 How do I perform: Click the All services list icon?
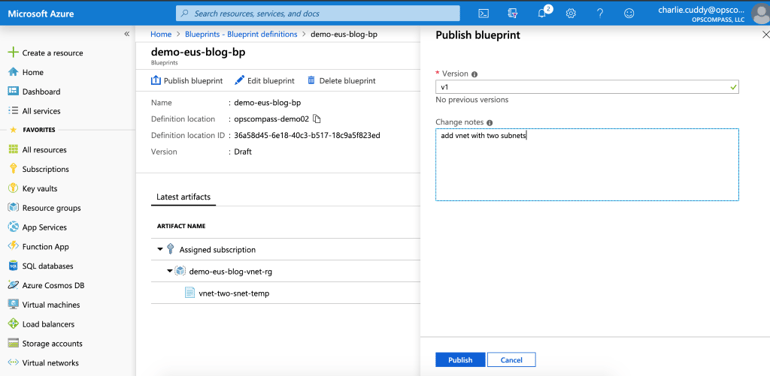(x=13, y=111)
